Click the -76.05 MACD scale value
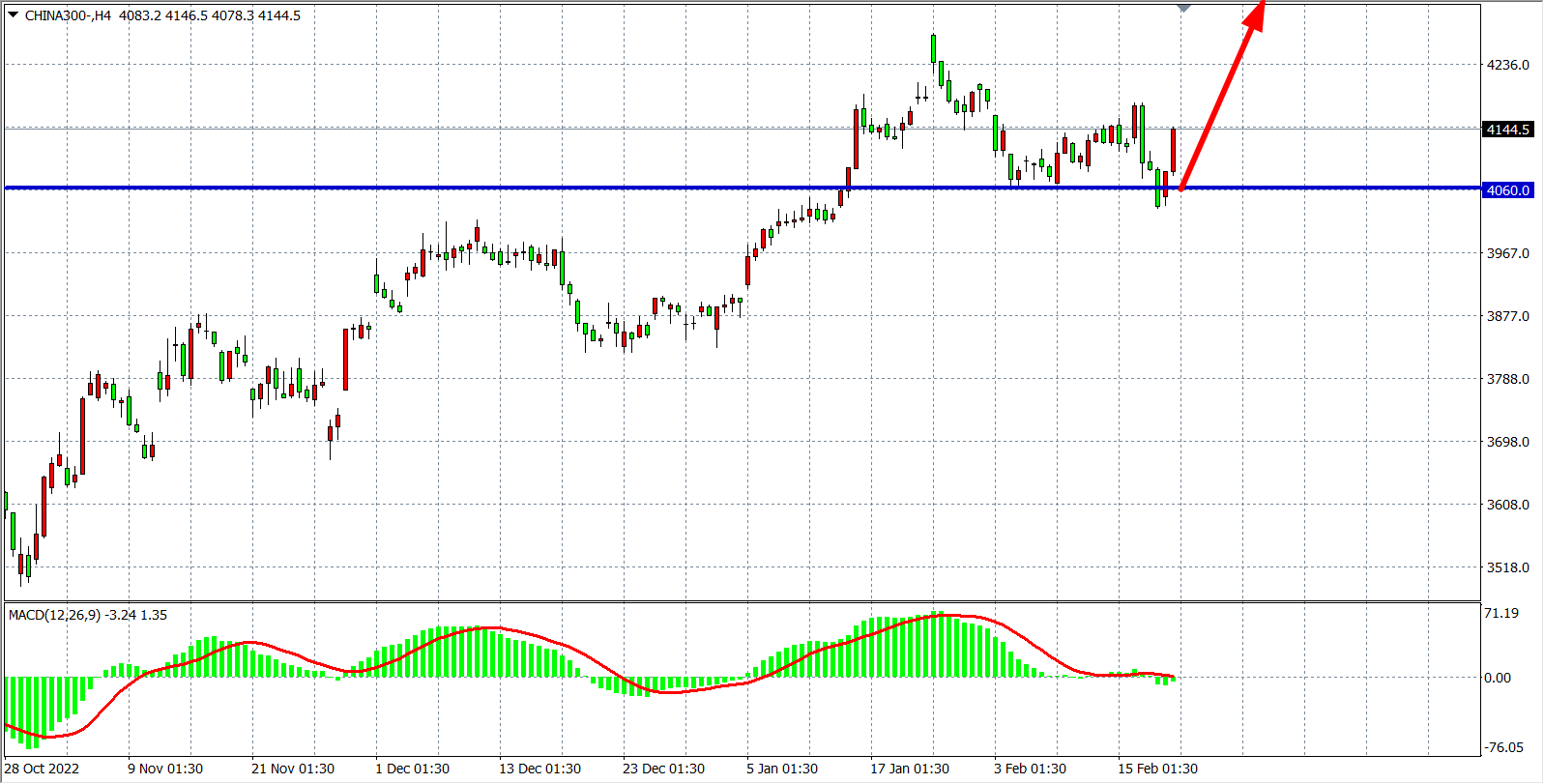The height and width of the screenshot is (784, 1544). pyautogui.click(x=1503, y=747)
